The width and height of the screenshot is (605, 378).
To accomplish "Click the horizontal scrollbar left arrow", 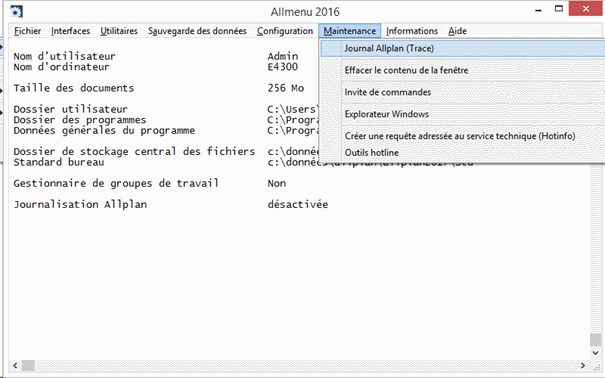I will click(15, 365).
